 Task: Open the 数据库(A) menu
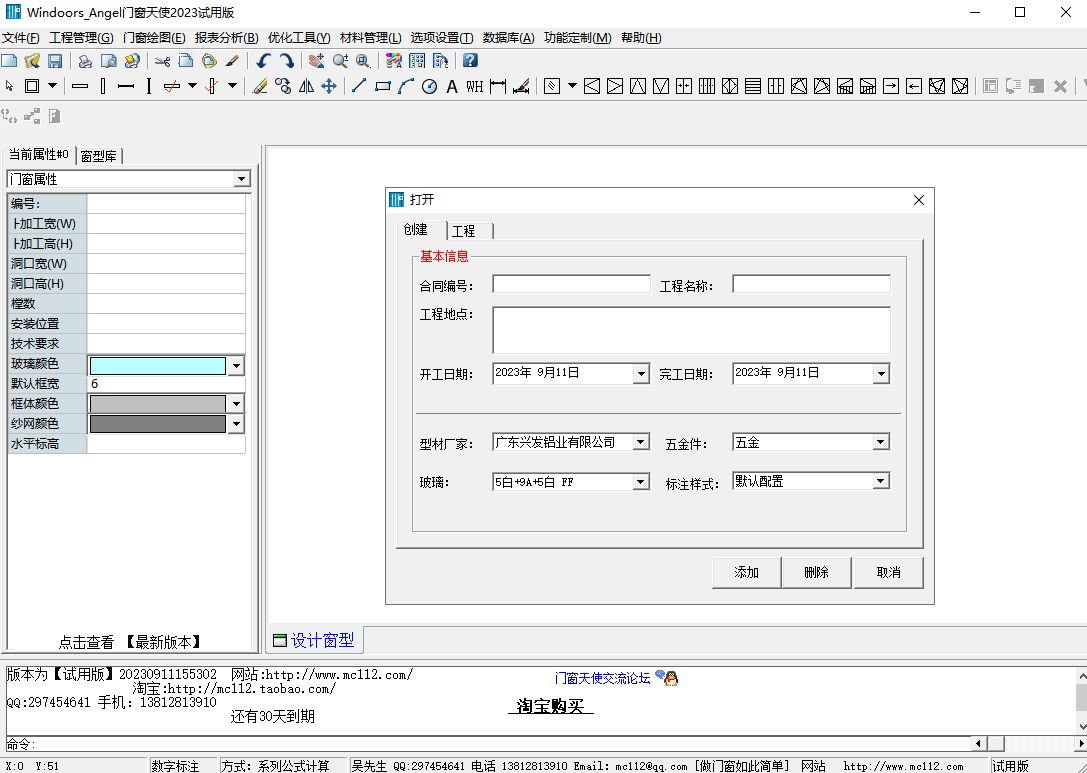(509, 38)
